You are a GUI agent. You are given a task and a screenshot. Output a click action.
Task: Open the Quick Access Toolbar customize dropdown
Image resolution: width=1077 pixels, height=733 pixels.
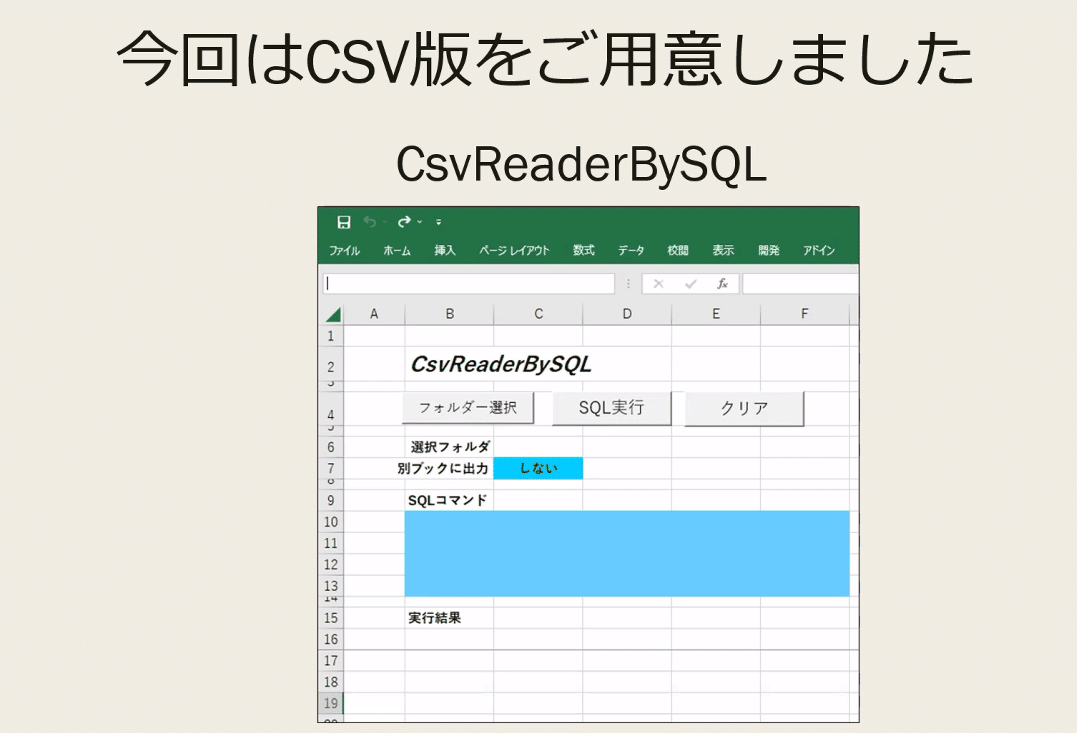click(x=438, y=221)
